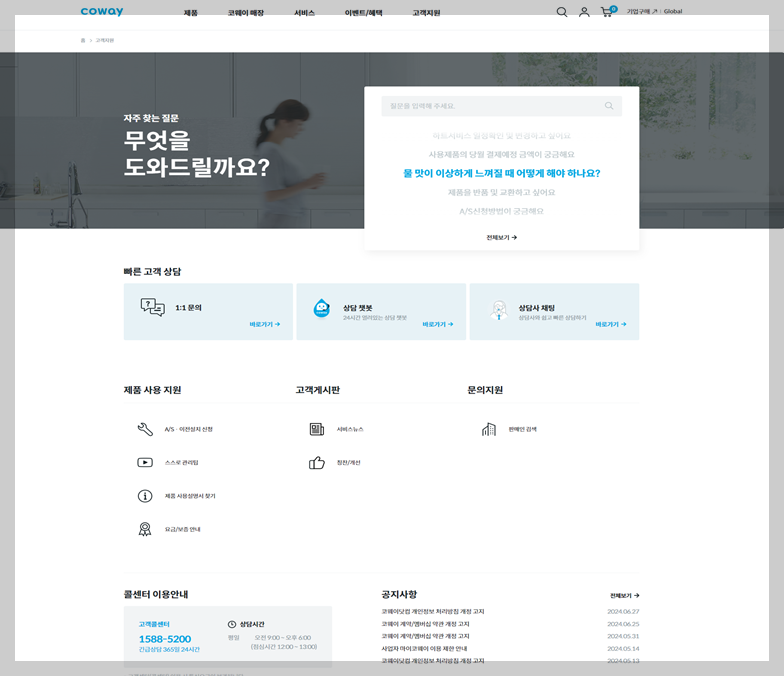This screenshot has height=676, width=784.
Task: Open the user account icon
Action: click(x=584, y=12)
